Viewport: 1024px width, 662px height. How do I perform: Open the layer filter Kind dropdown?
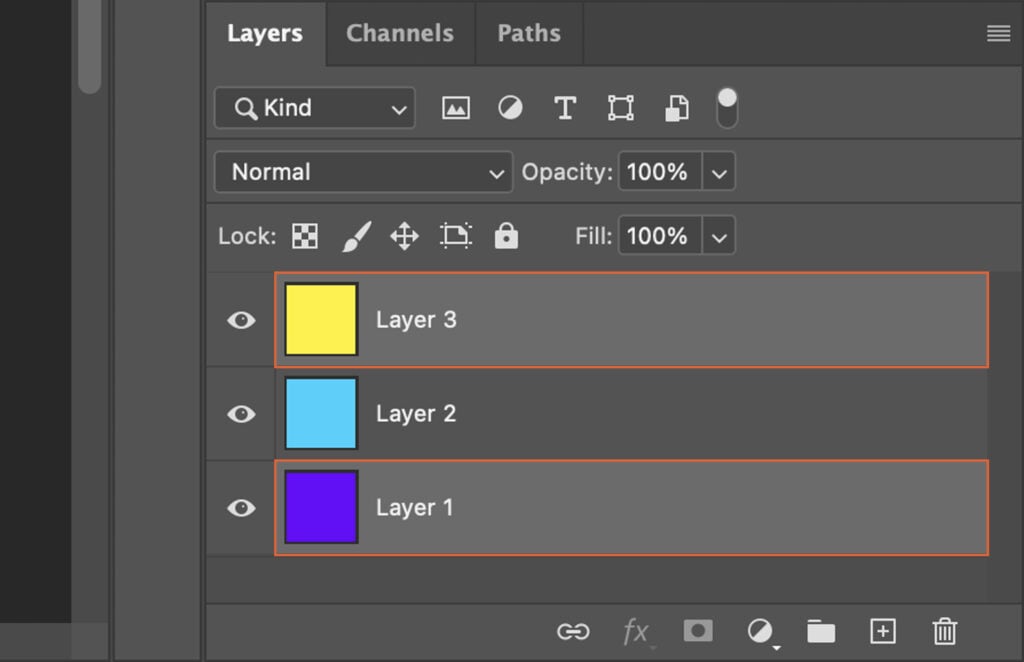pyautogui.click(x=314, y=108)
